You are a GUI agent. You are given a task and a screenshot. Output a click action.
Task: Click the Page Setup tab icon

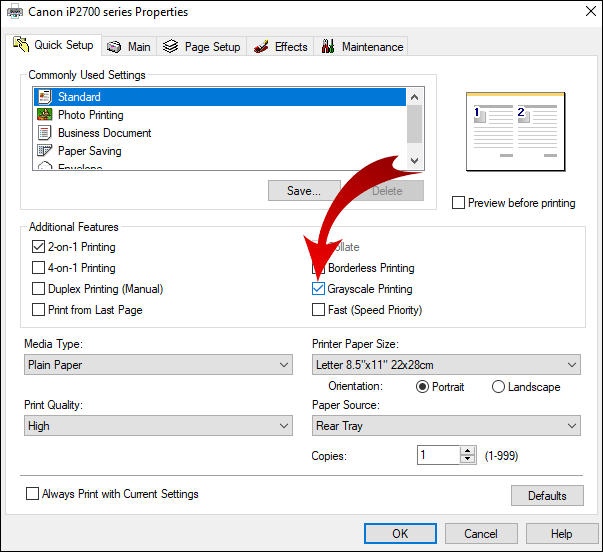pos(171,47)
